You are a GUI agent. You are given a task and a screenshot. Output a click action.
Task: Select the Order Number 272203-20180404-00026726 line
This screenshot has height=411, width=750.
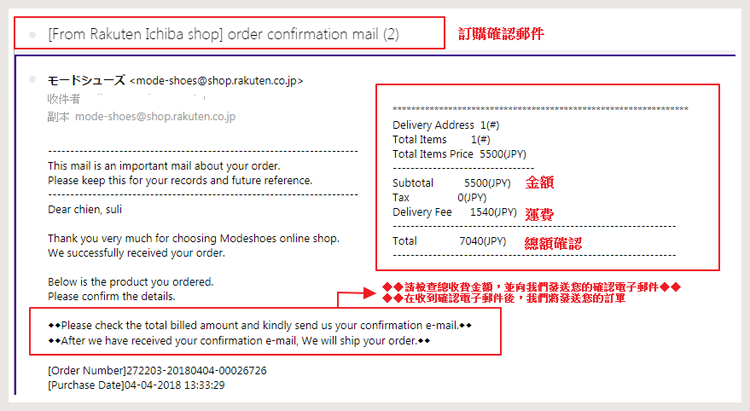(157, 370)
